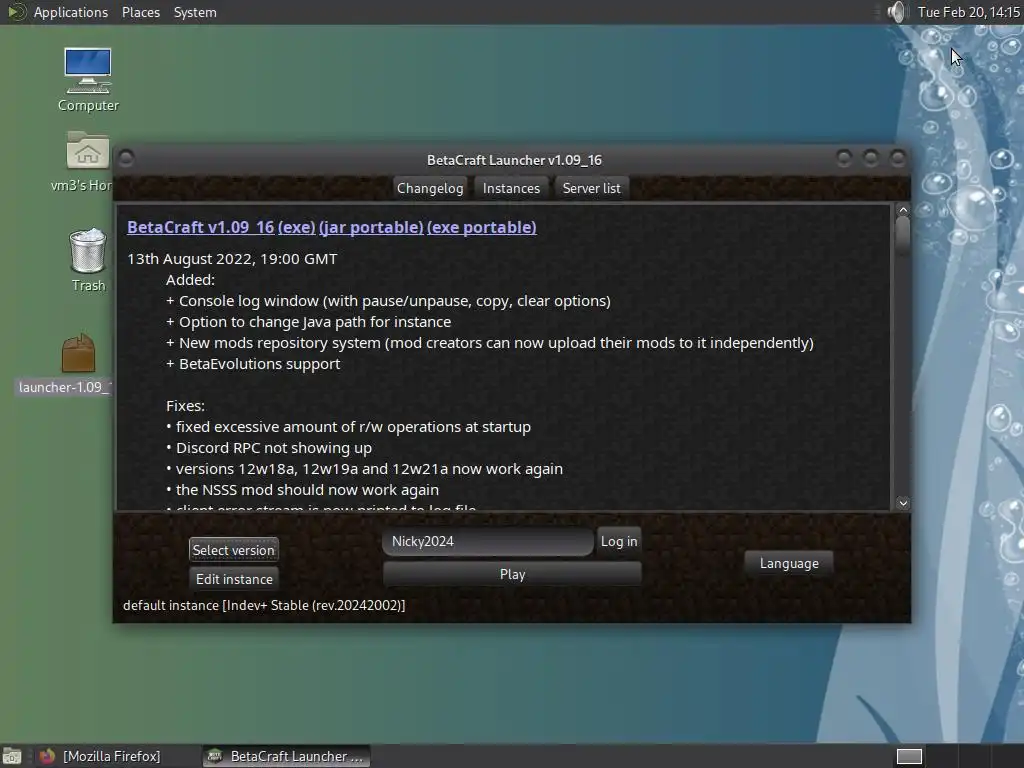
Task: Click the Log in button
Action: pos(619,541)
